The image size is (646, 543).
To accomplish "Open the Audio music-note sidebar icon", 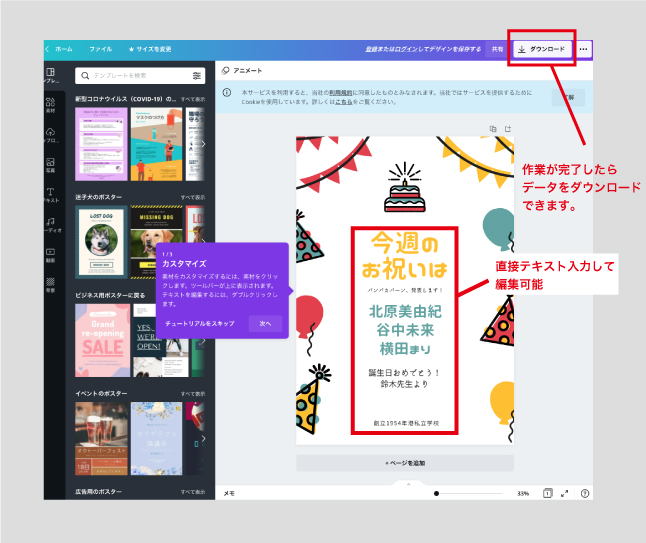I will (50, 222).
